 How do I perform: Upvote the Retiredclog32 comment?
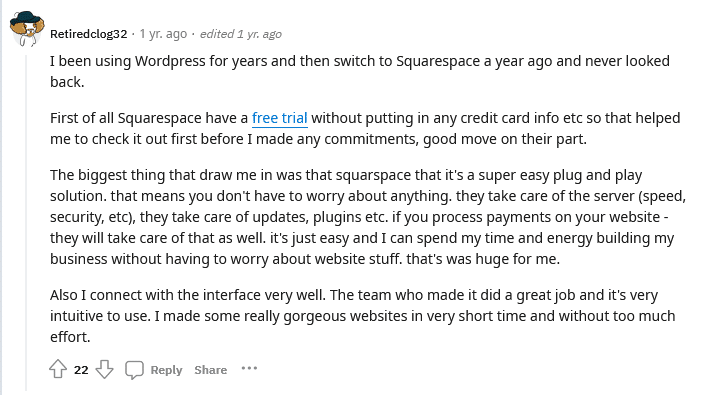58,369
